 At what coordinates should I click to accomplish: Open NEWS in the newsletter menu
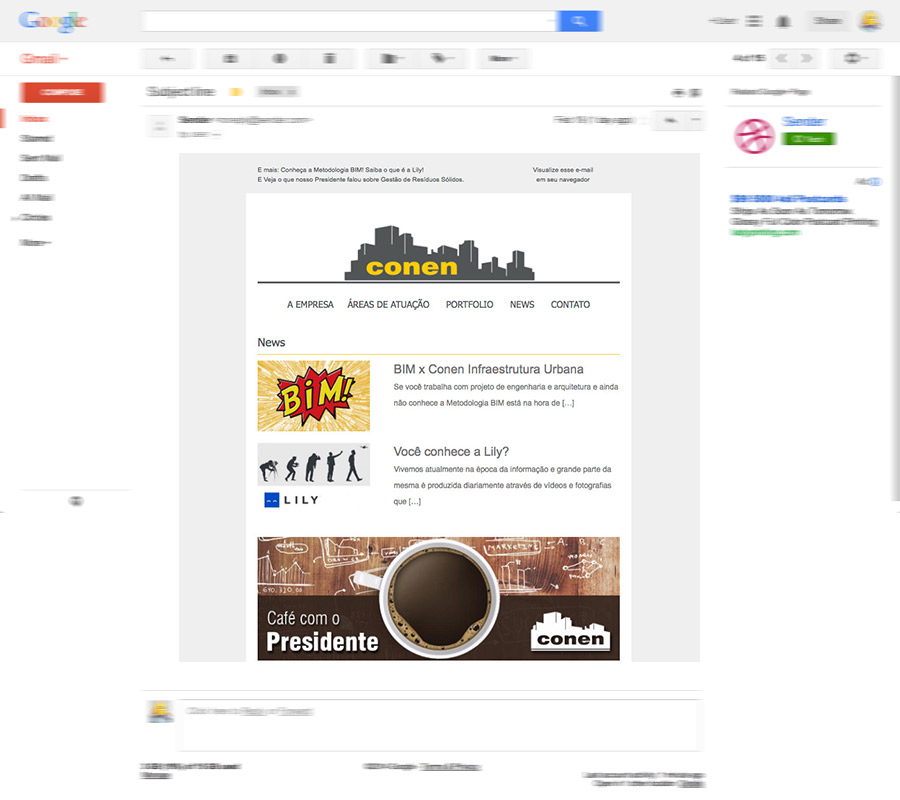pos(522,305)
